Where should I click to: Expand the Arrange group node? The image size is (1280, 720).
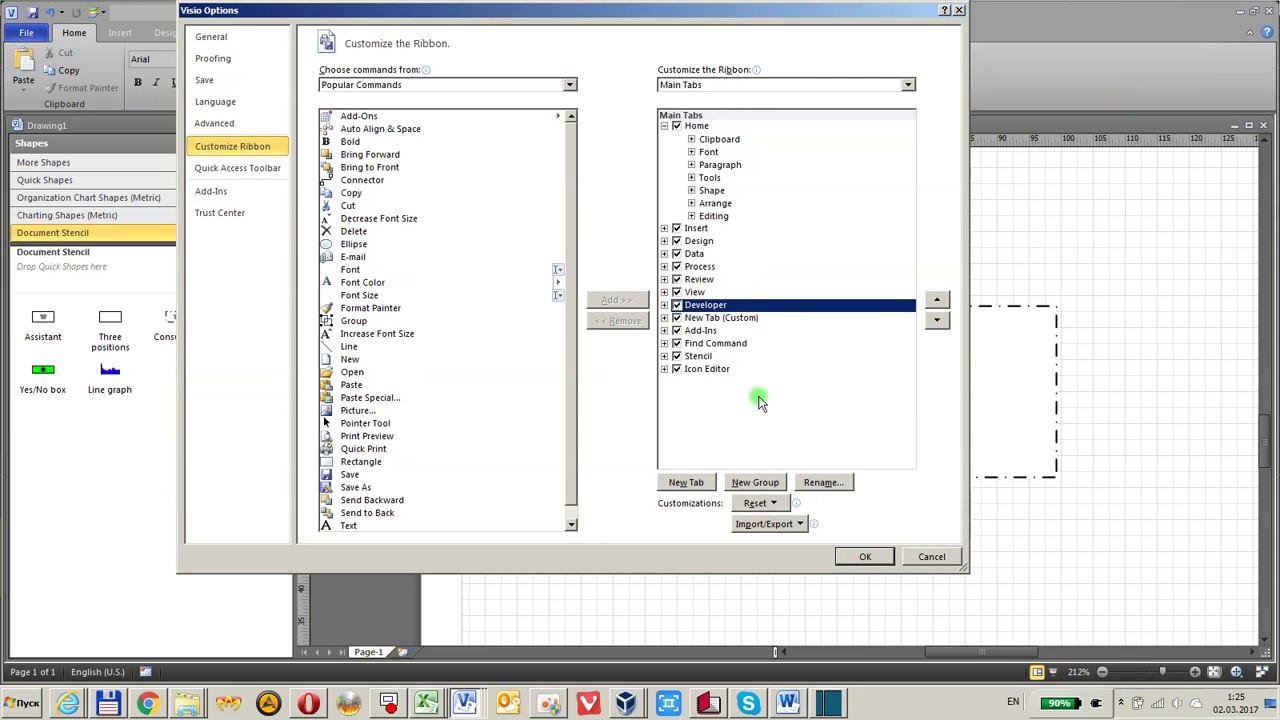pyautogui.click(x=691, y=203)
